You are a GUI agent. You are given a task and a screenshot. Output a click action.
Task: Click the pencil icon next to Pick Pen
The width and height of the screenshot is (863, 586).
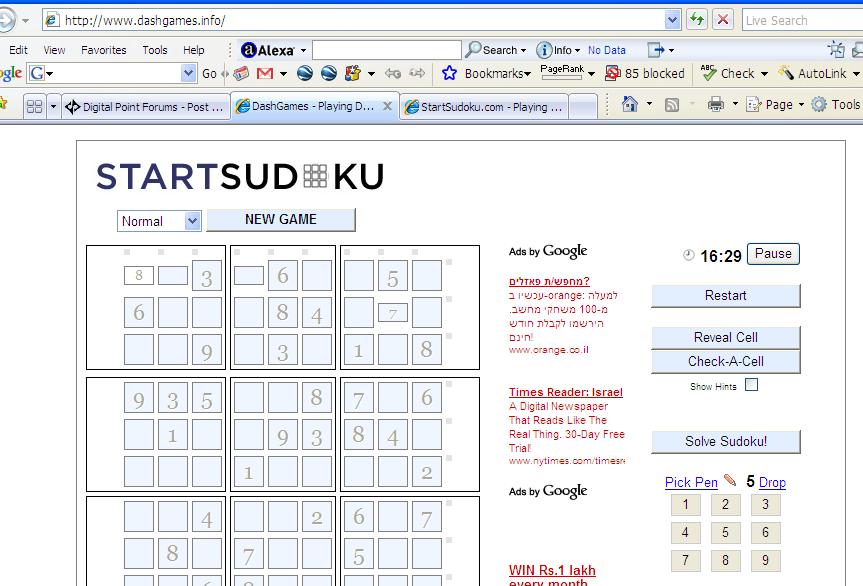pos(730,480)
